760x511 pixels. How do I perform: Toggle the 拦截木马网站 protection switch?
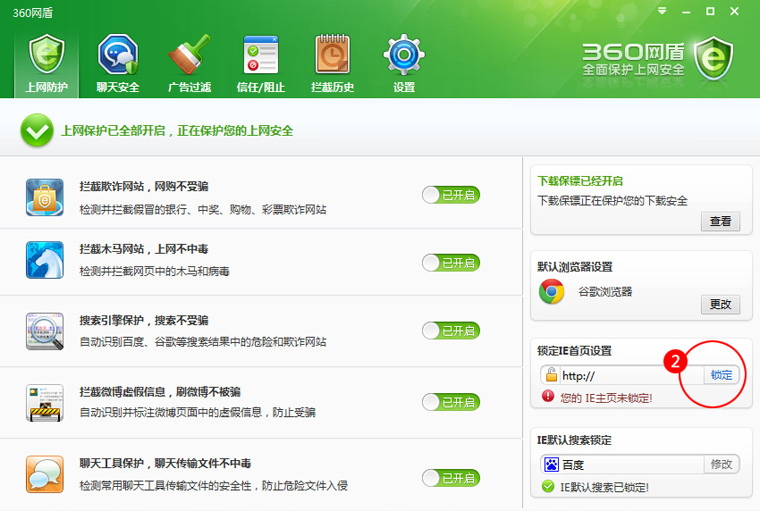[450, 263]
